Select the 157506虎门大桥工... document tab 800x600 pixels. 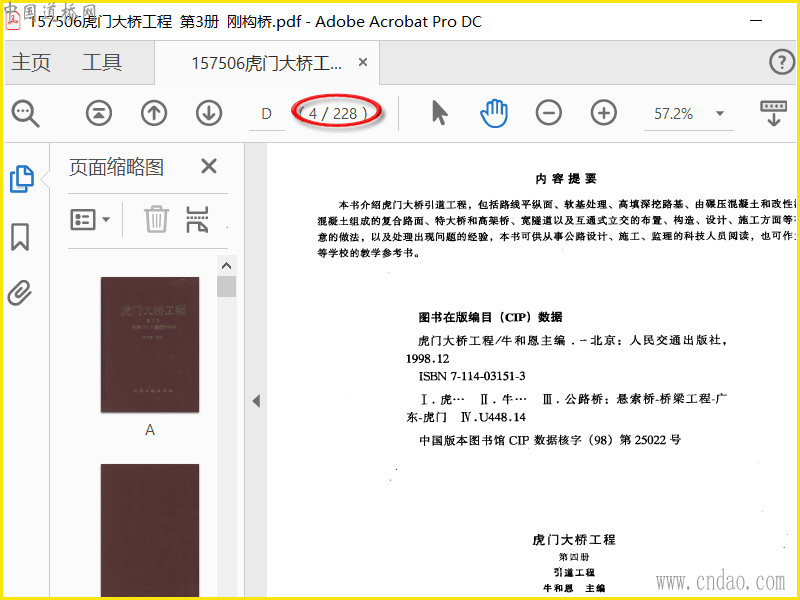tap(267, 63)
